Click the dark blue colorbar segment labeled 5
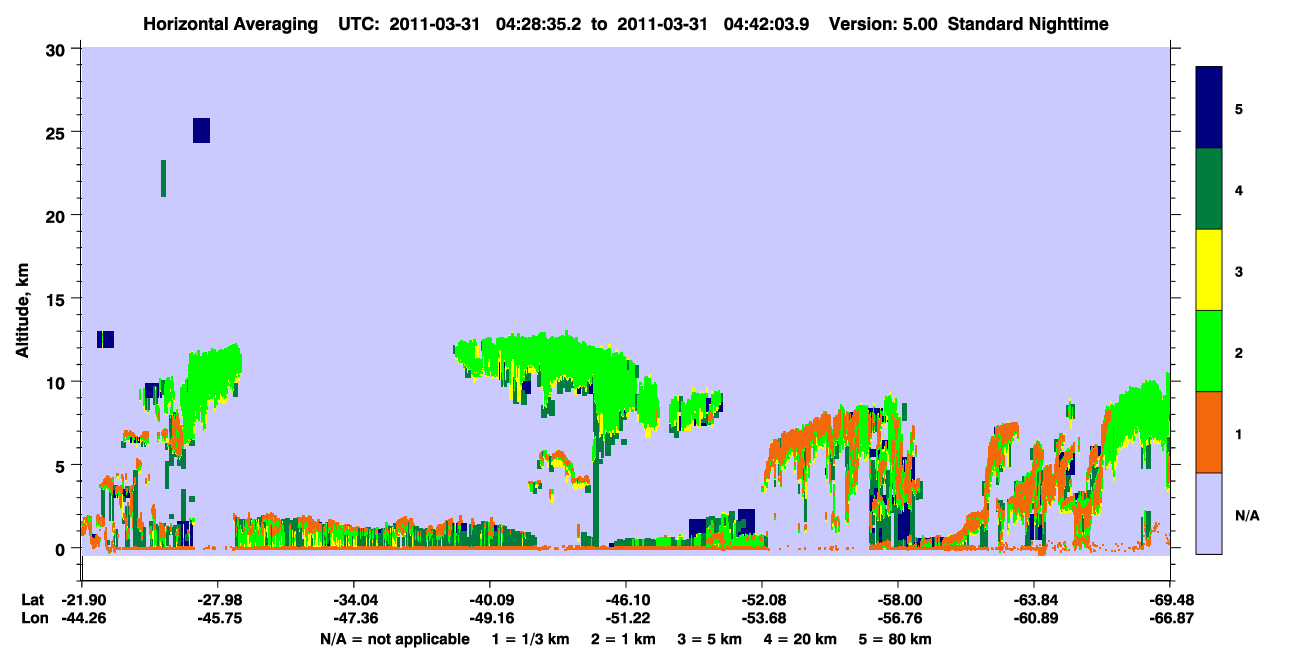The width and height of the screenshot is (1300, 667). click(x=1209, y=107)
